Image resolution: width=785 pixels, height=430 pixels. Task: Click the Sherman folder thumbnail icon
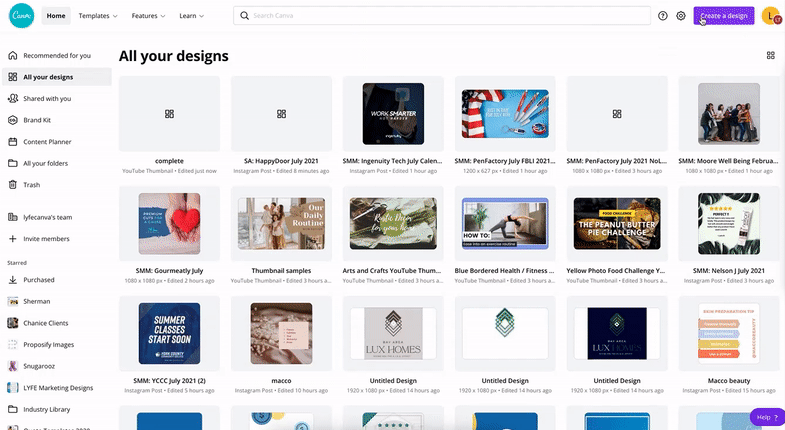13,301
